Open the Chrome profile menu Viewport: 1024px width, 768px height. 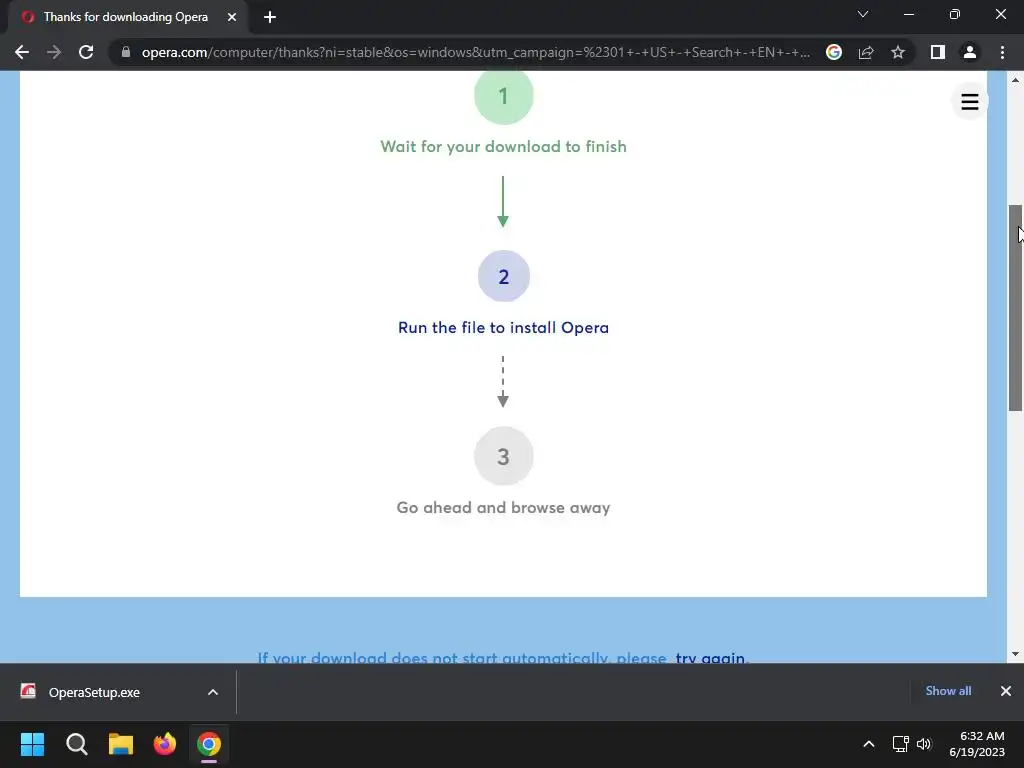pos(970,52)
